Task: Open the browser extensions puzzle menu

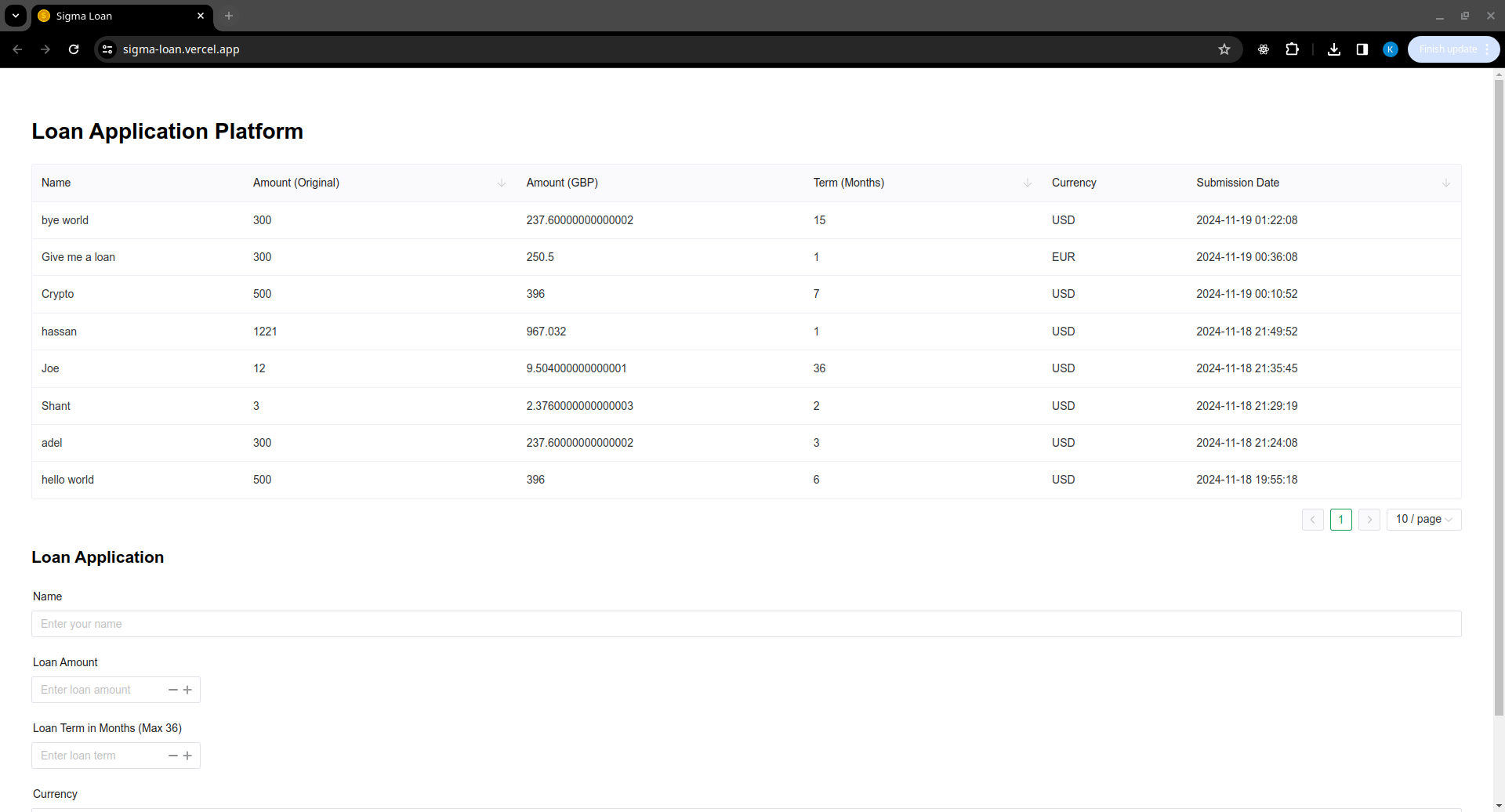Action: point(1292,49)
